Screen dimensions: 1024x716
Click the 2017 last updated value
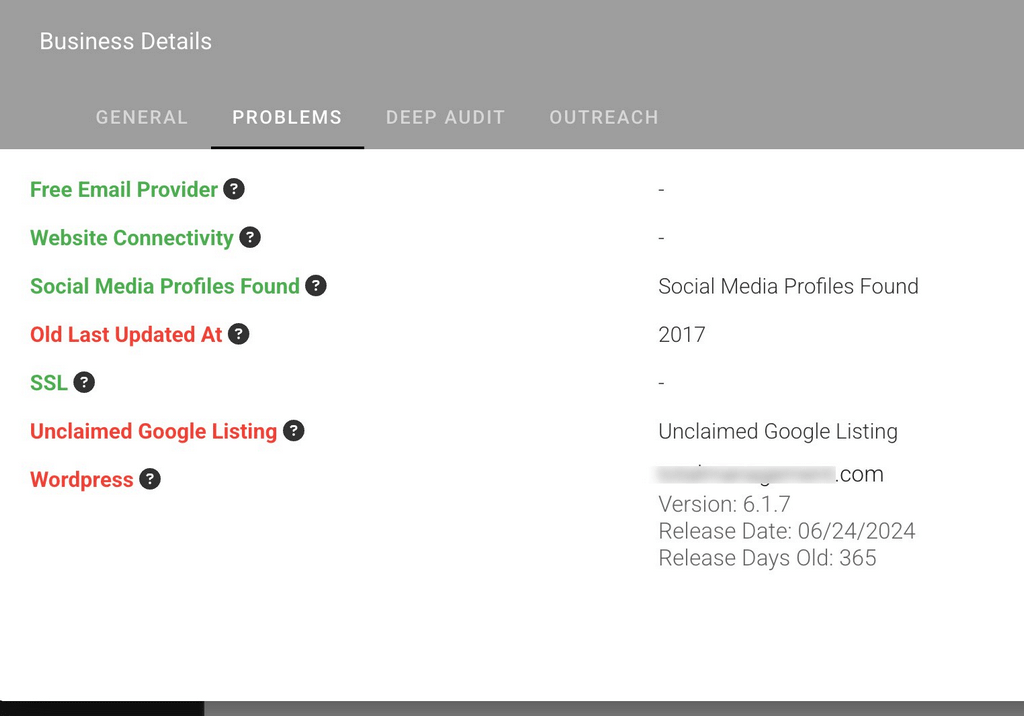(682, 334)
